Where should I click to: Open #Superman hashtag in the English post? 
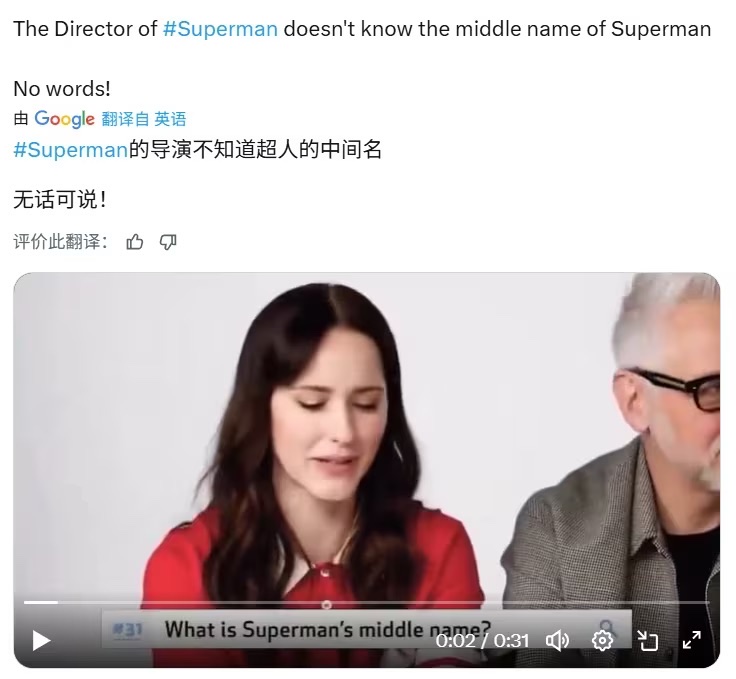(x=220, y=29)
